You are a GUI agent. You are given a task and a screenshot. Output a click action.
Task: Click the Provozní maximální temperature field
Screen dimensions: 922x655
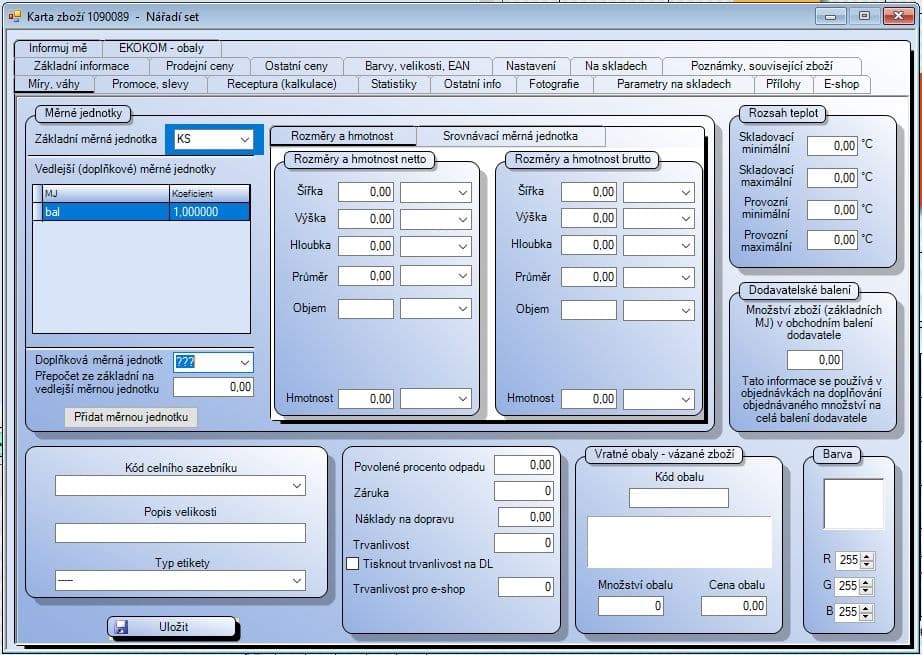(833, 240)
